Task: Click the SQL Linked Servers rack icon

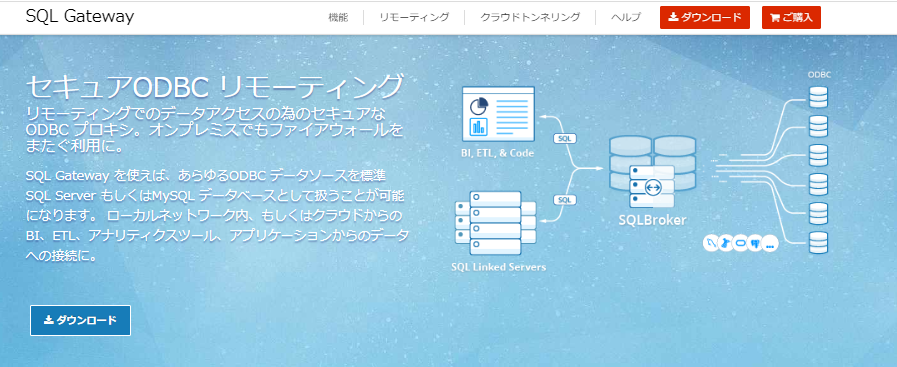Action: 495,223
